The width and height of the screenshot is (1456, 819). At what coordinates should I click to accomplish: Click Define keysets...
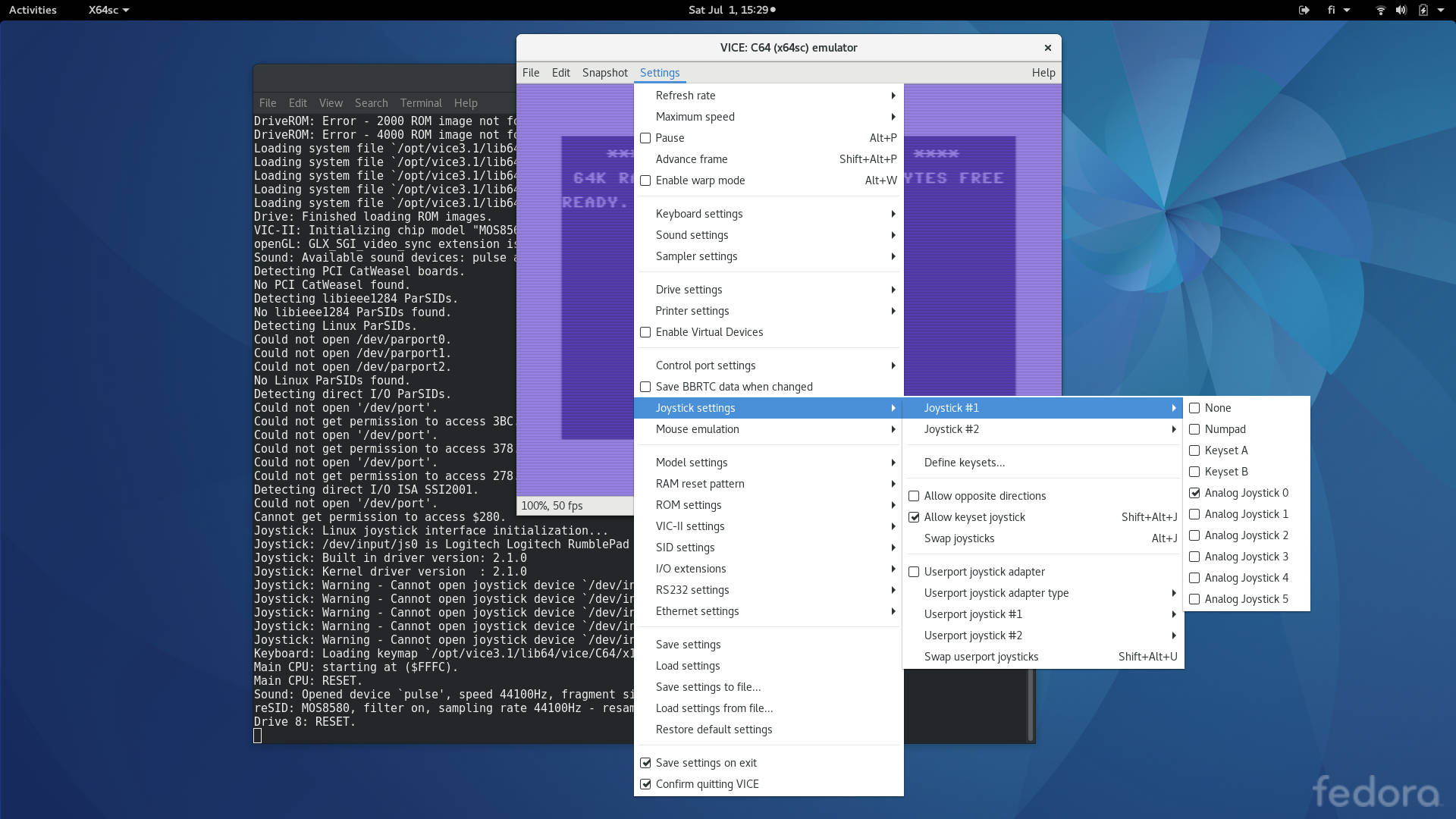[963, 462]
